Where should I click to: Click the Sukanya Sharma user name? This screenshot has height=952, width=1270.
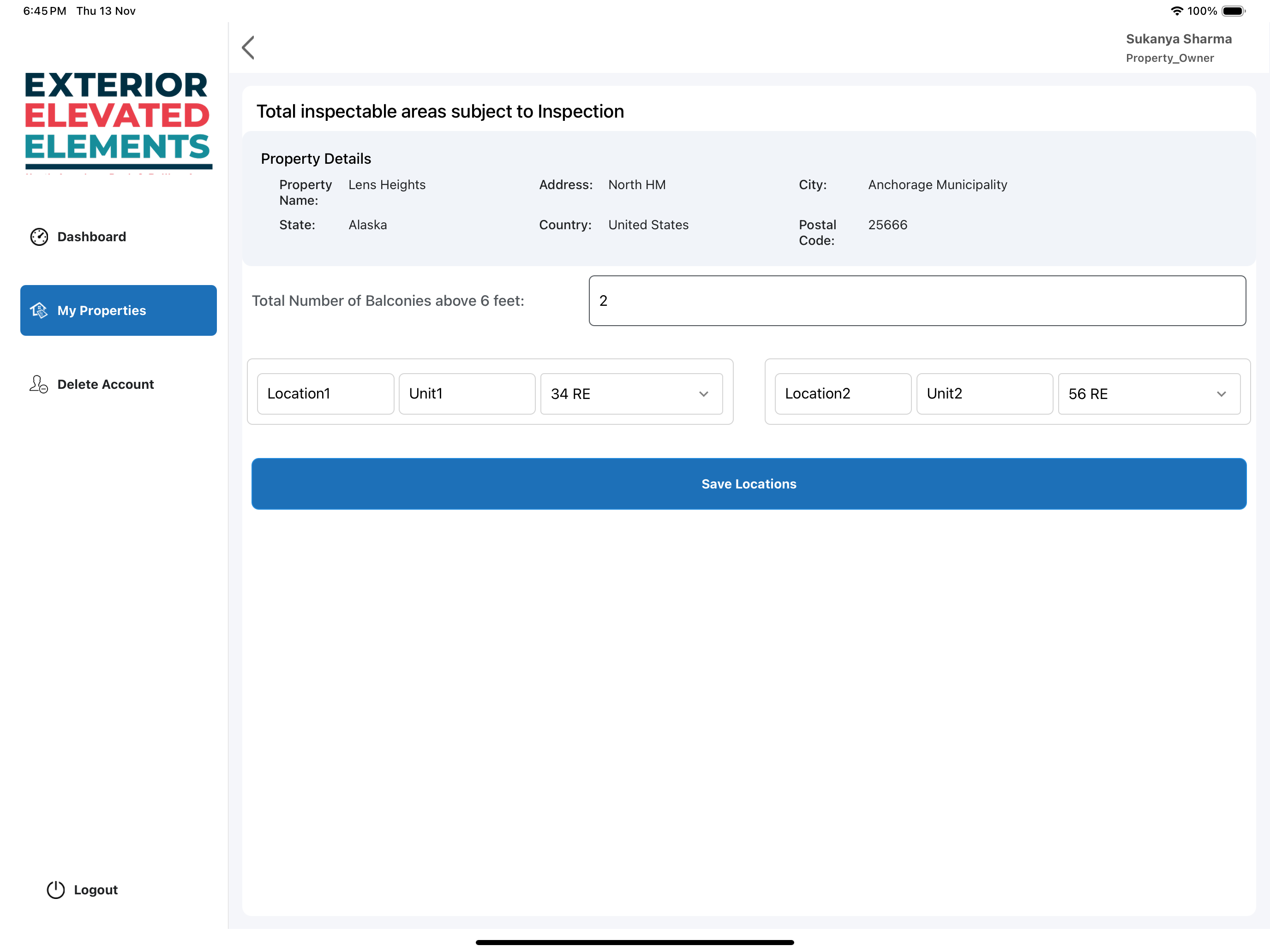click(x=1179, y=39)
